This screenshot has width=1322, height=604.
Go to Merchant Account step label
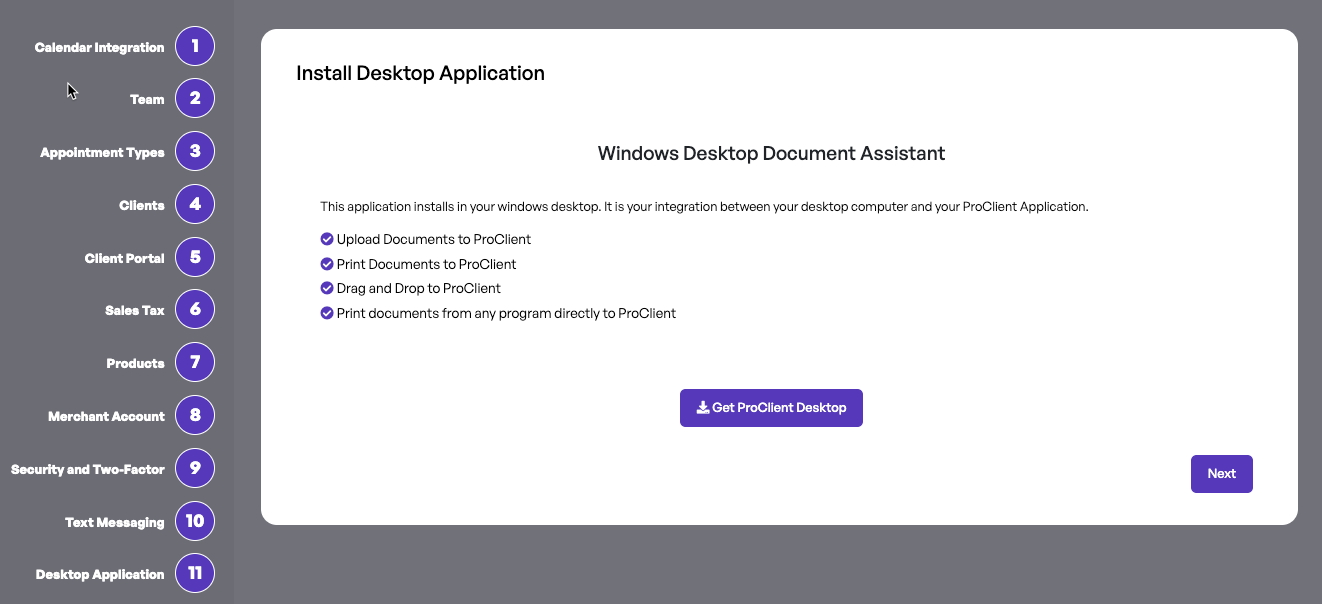click(106, 417)
